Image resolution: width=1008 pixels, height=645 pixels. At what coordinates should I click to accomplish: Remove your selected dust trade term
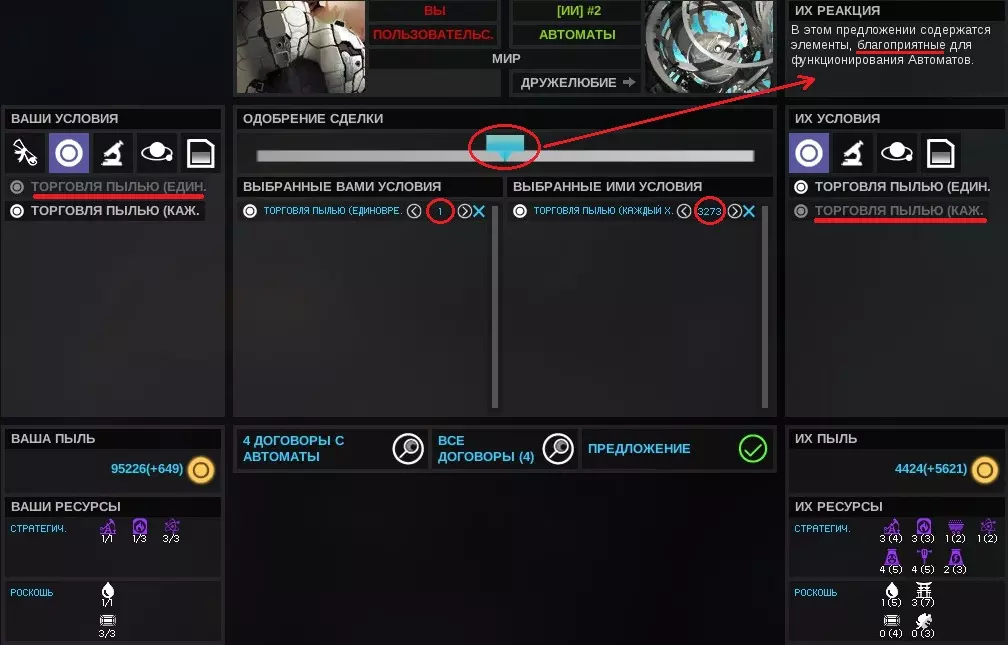click(x=479, y=211)
